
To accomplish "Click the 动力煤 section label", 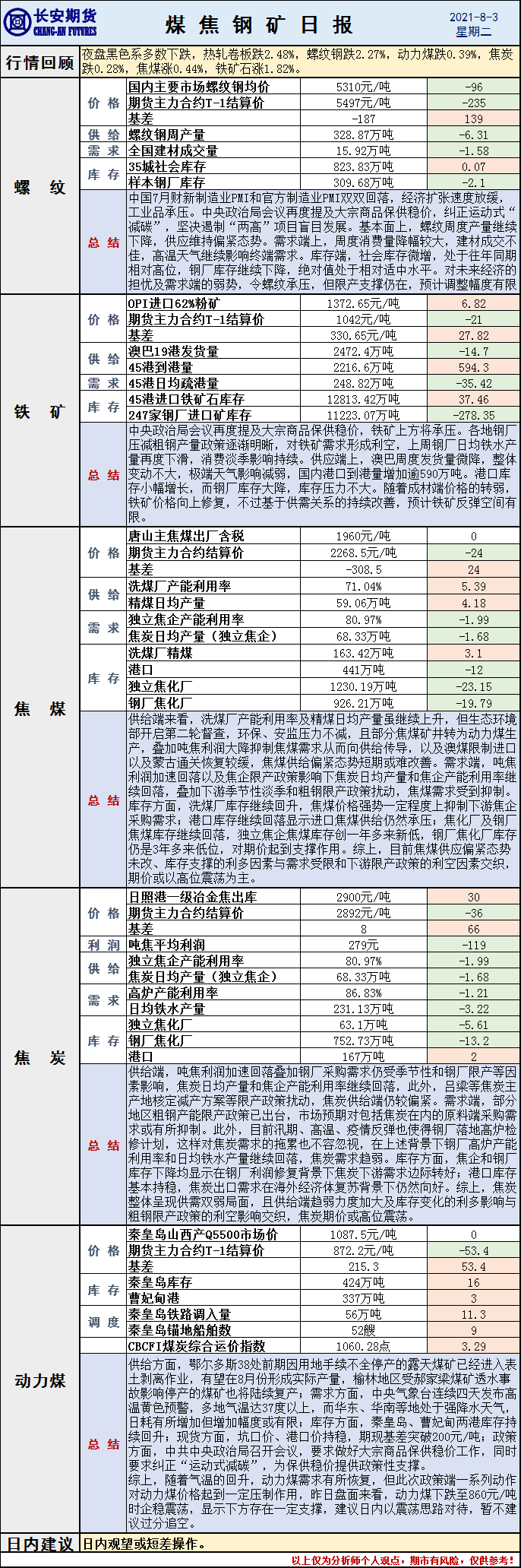I will (x=39, y=1380).
